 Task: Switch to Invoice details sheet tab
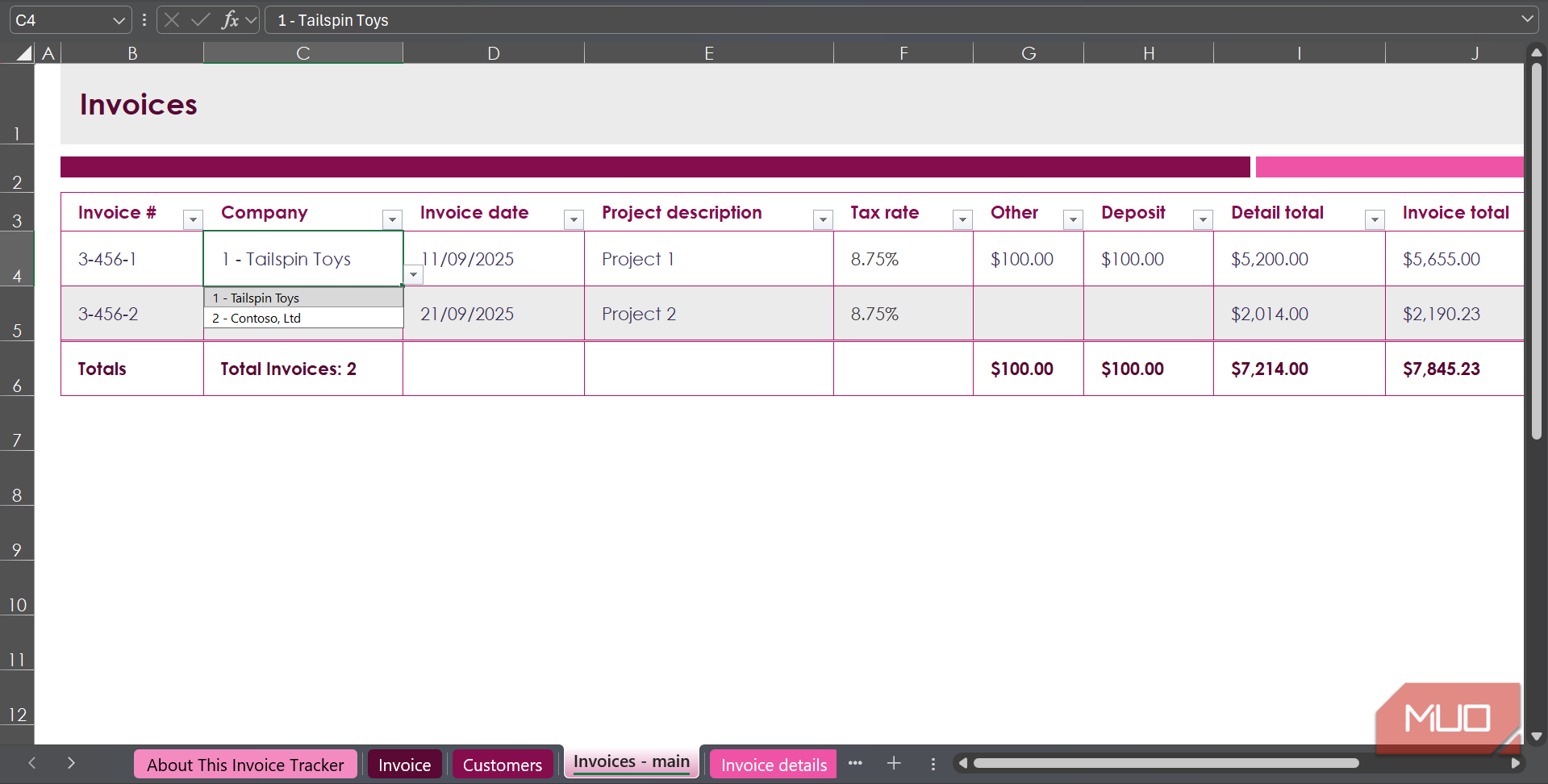774,765
